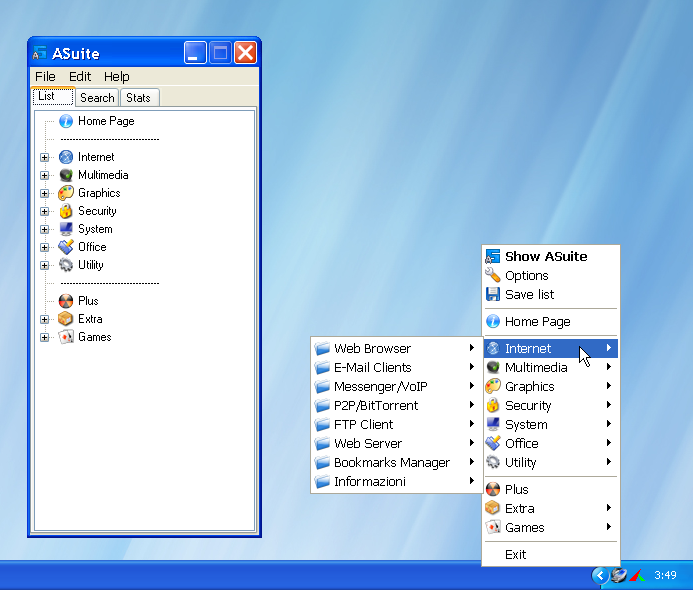Expand the Security node in tree
The height and width of the screenshot is (590, 693).
pyautogui.click(x=44, y=211)
